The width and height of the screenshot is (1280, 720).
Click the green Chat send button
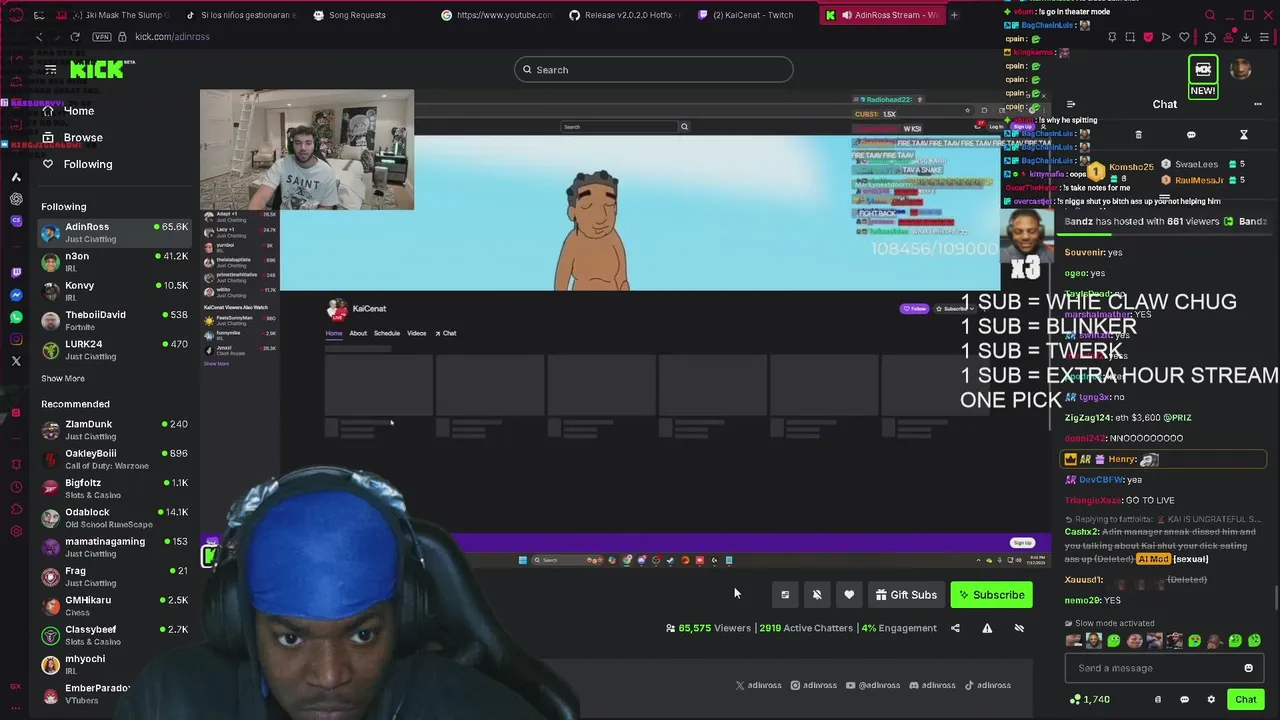[1245, 700]
